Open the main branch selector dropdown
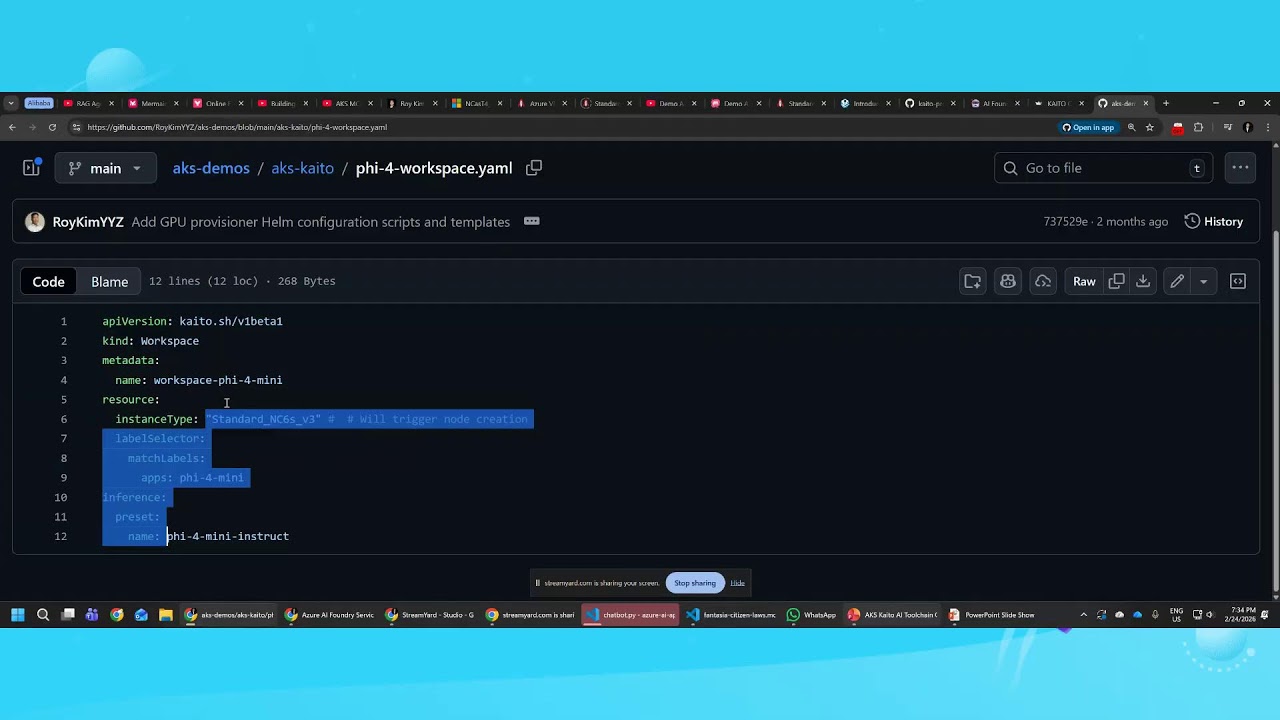The height and width of the screenshot is (720, 1280). point(105,168)
